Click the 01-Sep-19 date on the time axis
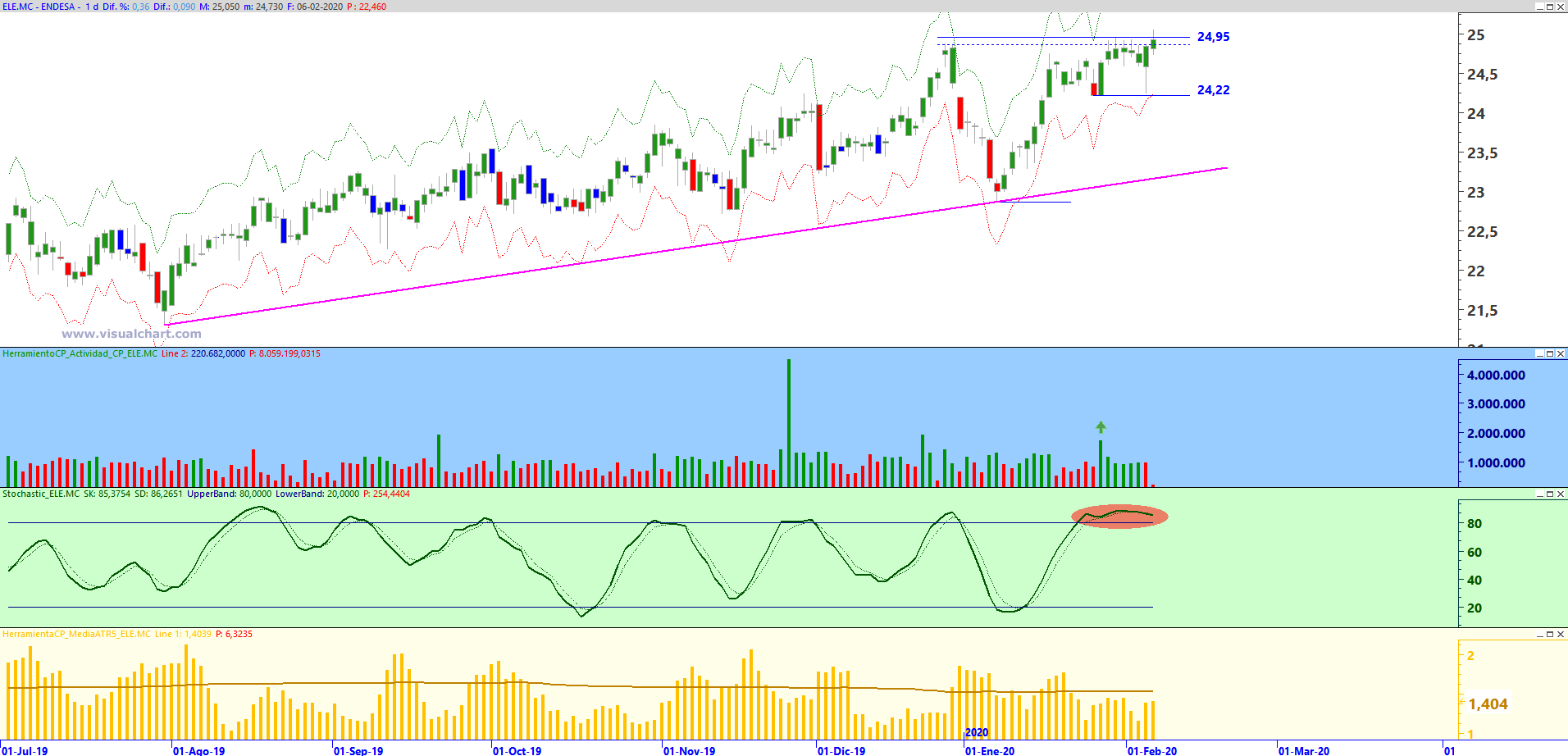Screen dimensions: 1568x756 [358, 750]
